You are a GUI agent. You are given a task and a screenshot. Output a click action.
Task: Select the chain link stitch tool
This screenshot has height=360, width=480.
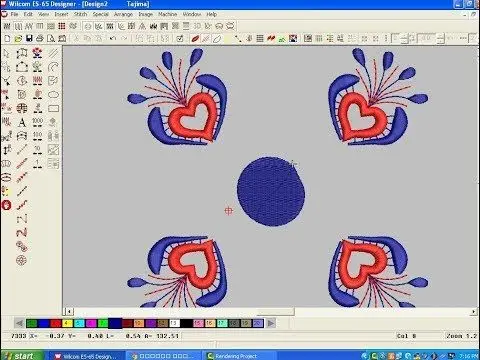[22, 246]
